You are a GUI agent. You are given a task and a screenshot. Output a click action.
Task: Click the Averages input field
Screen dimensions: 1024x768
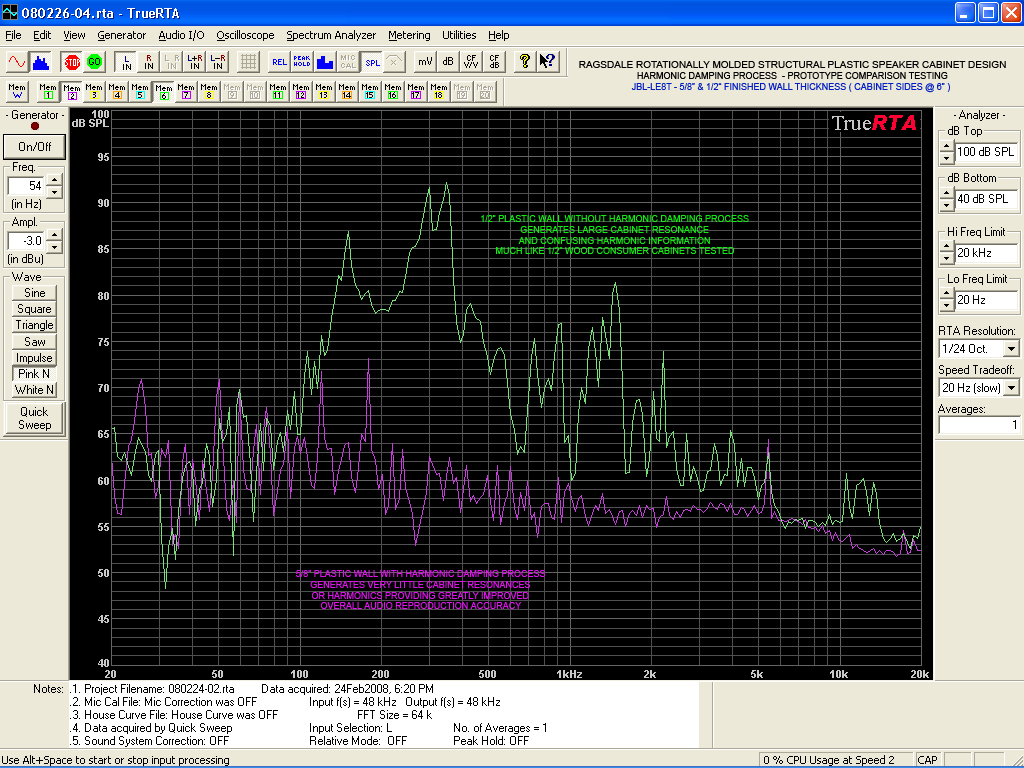(x=978, y=425)
